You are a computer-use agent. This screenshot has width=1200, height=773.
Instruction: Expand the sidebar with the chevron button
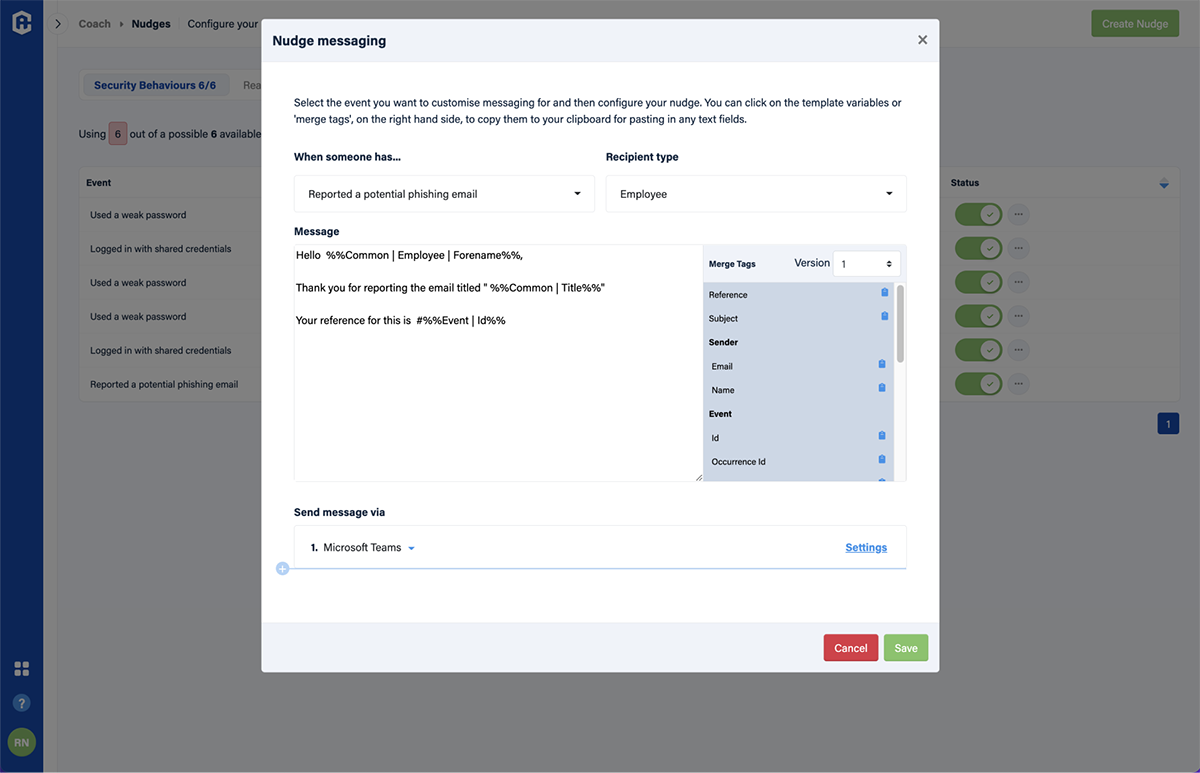pyautogui.click(x=58, y=24)
